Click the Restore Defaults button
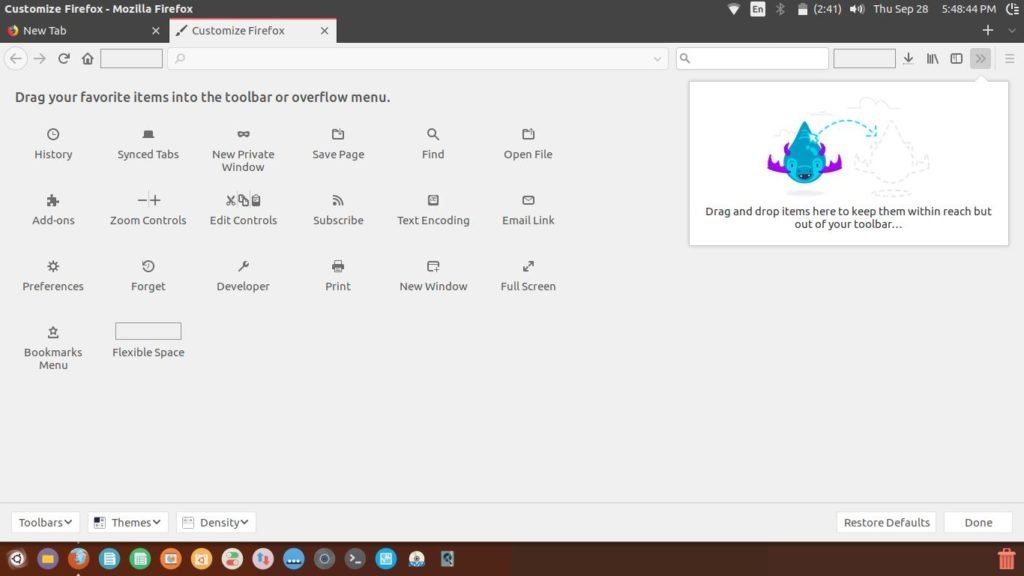Screen dimensions: 1024x576 click(x=886, y=521)
